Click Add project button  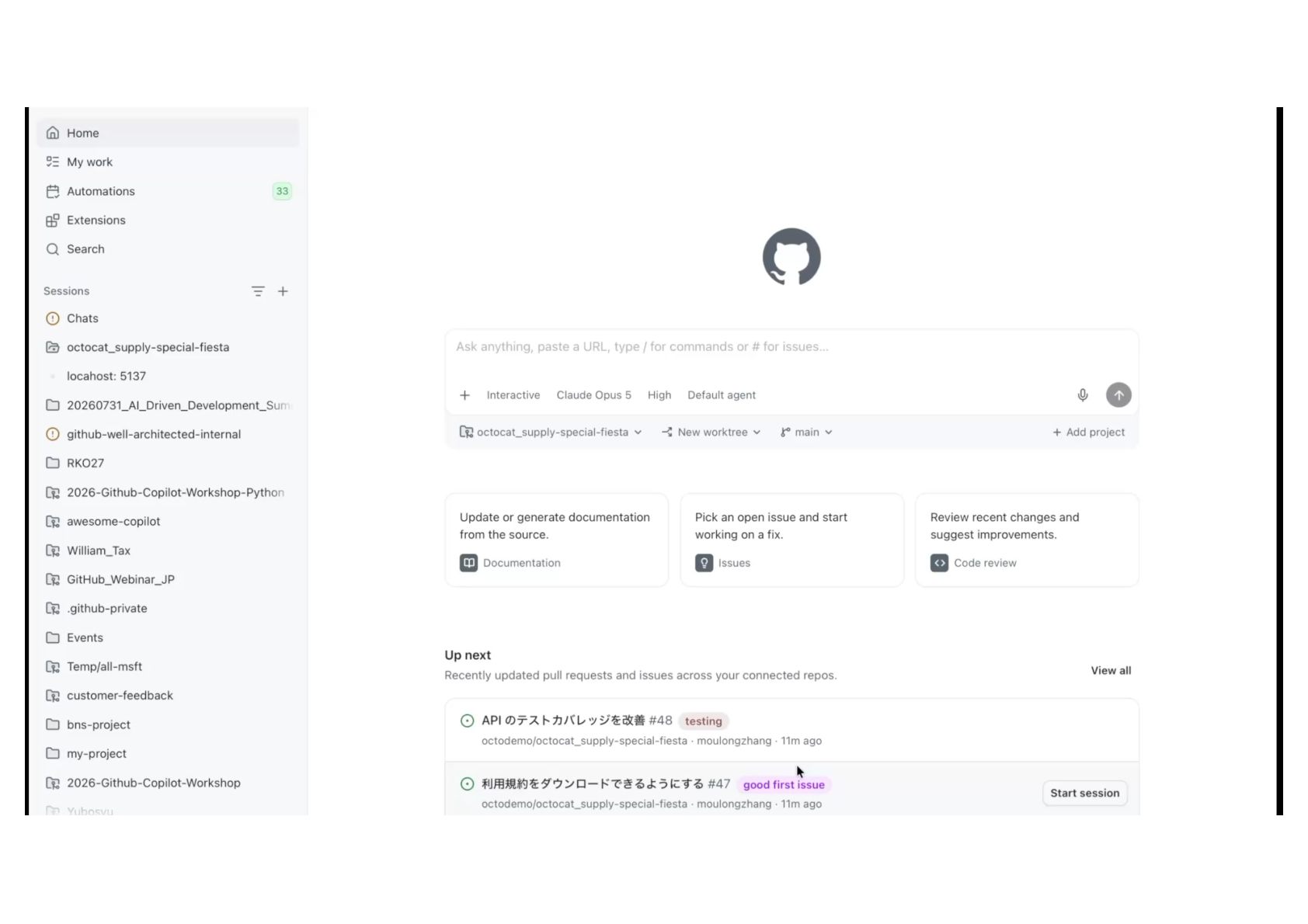pos(1088,432)
